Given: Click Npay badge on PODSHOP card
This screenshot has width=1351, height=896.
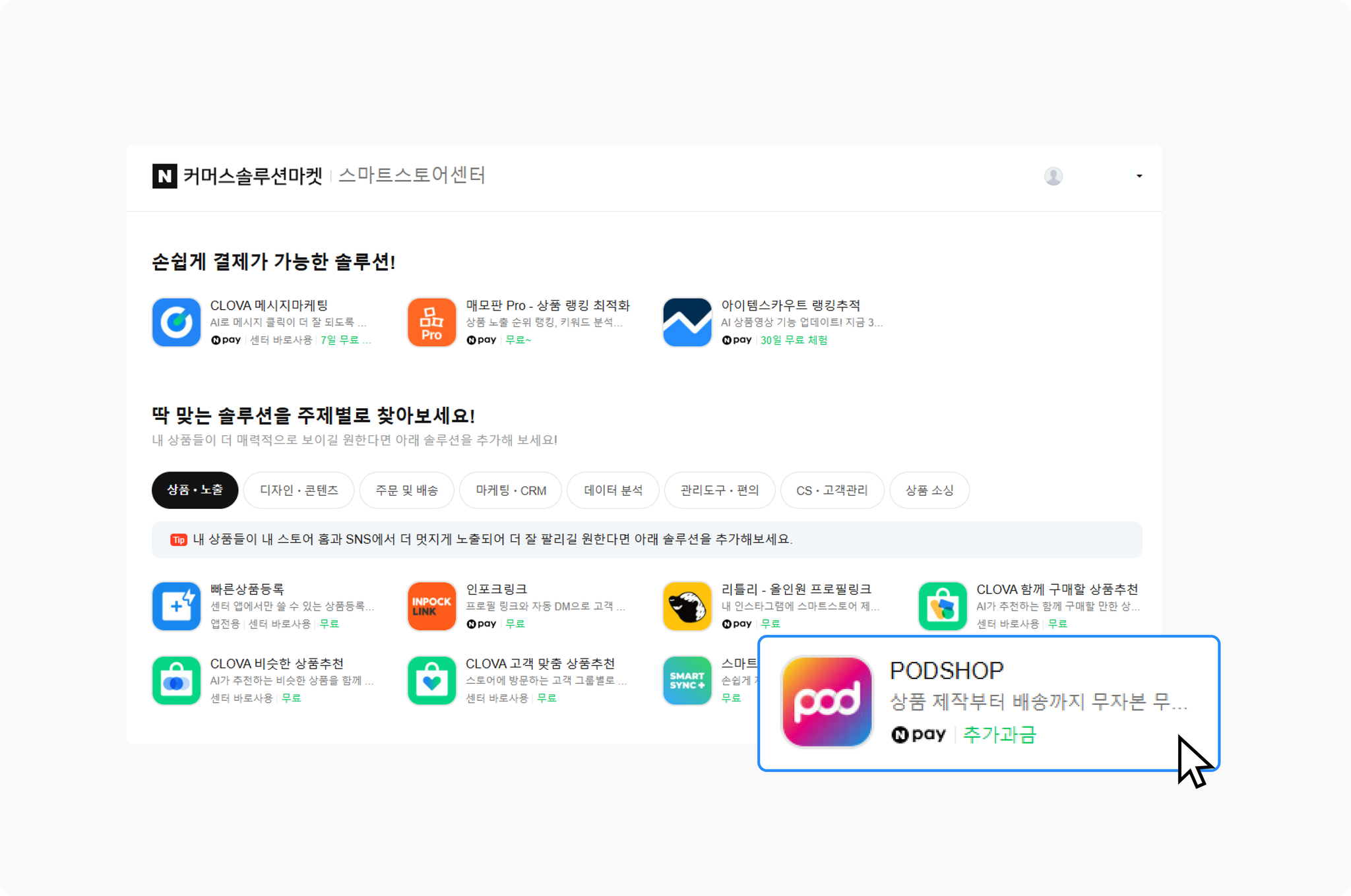Looking at the screenshot, I should (x=918, y=734).
